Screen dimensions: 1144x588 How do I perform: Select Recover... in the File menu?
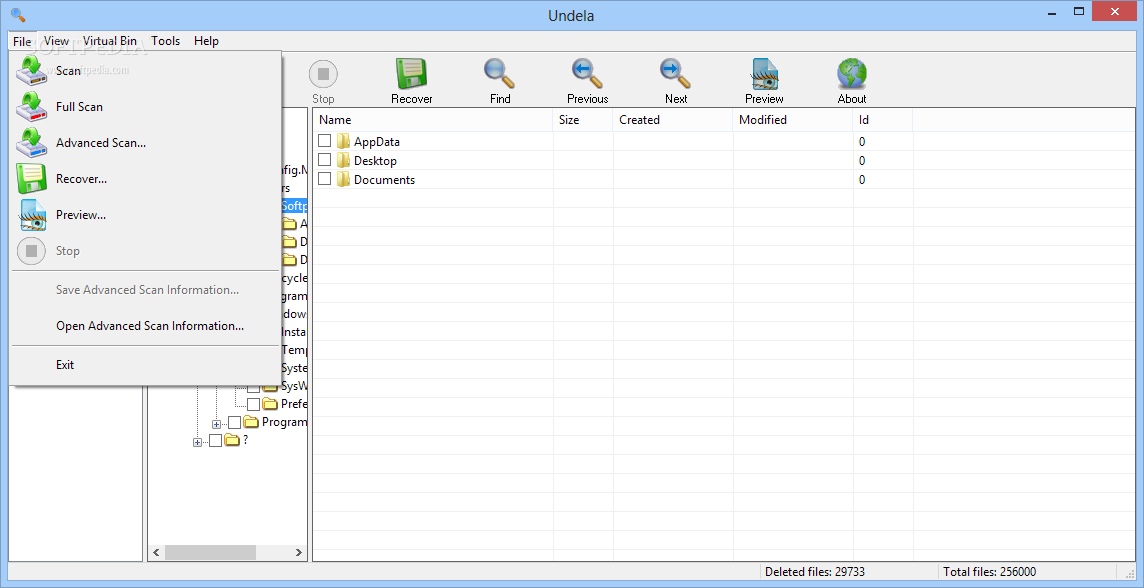pyautogui.click(x=144, y=179)
